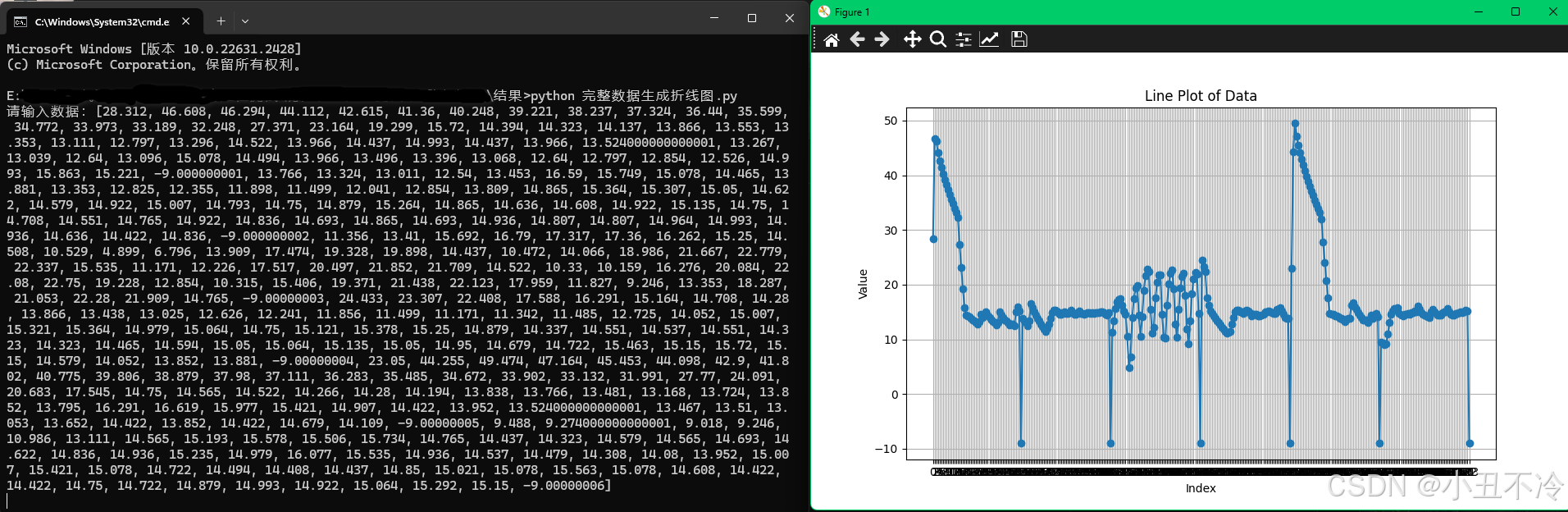Screen dimensions: 1568x512
Task: Save the figure with the disk icon
Action: click(1019, 39)
